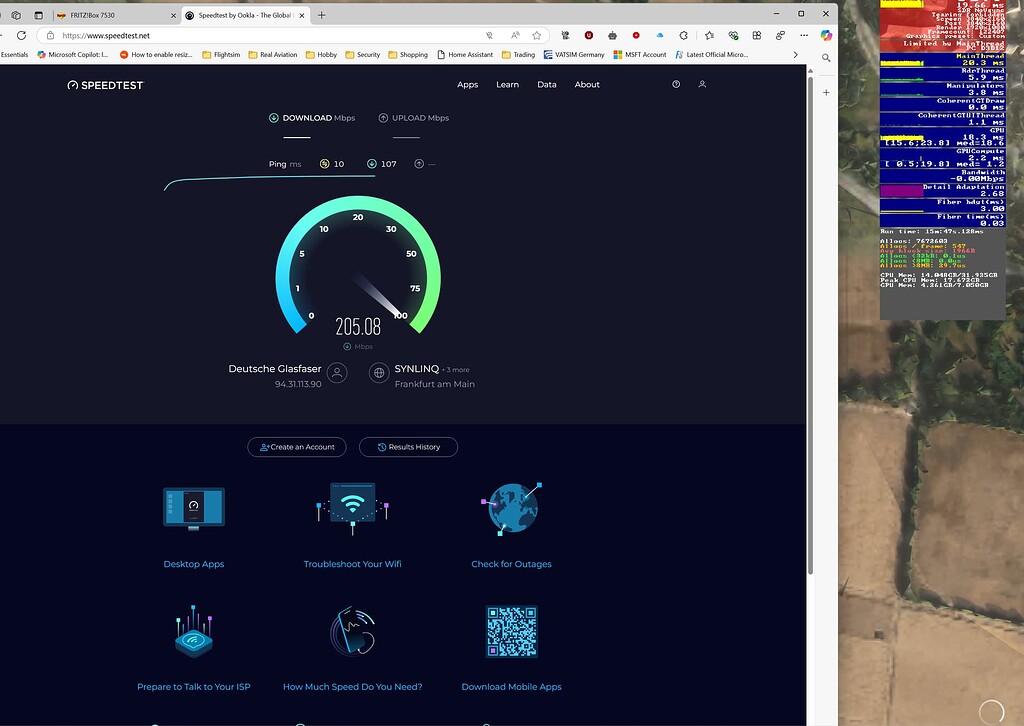Open a new browser tab

[321, 15]
